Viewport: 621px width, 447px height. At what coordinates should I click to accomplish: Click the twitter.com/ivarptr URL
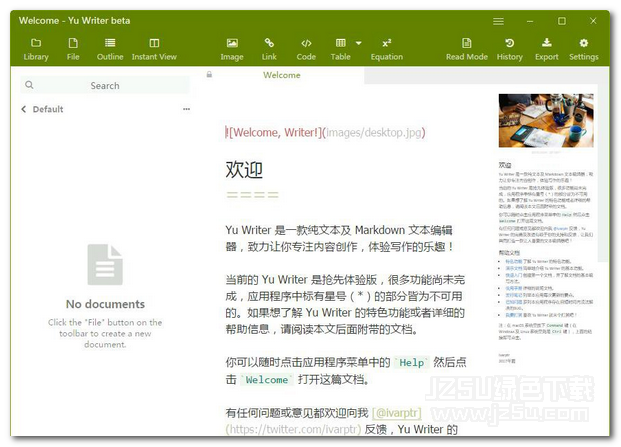[x=293, y=430]
